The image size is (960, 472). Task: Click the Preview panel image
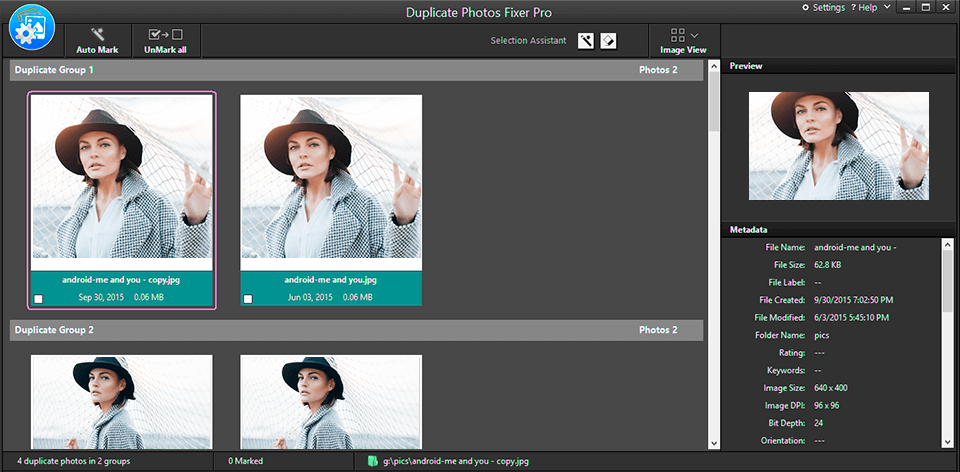point(839,146)
